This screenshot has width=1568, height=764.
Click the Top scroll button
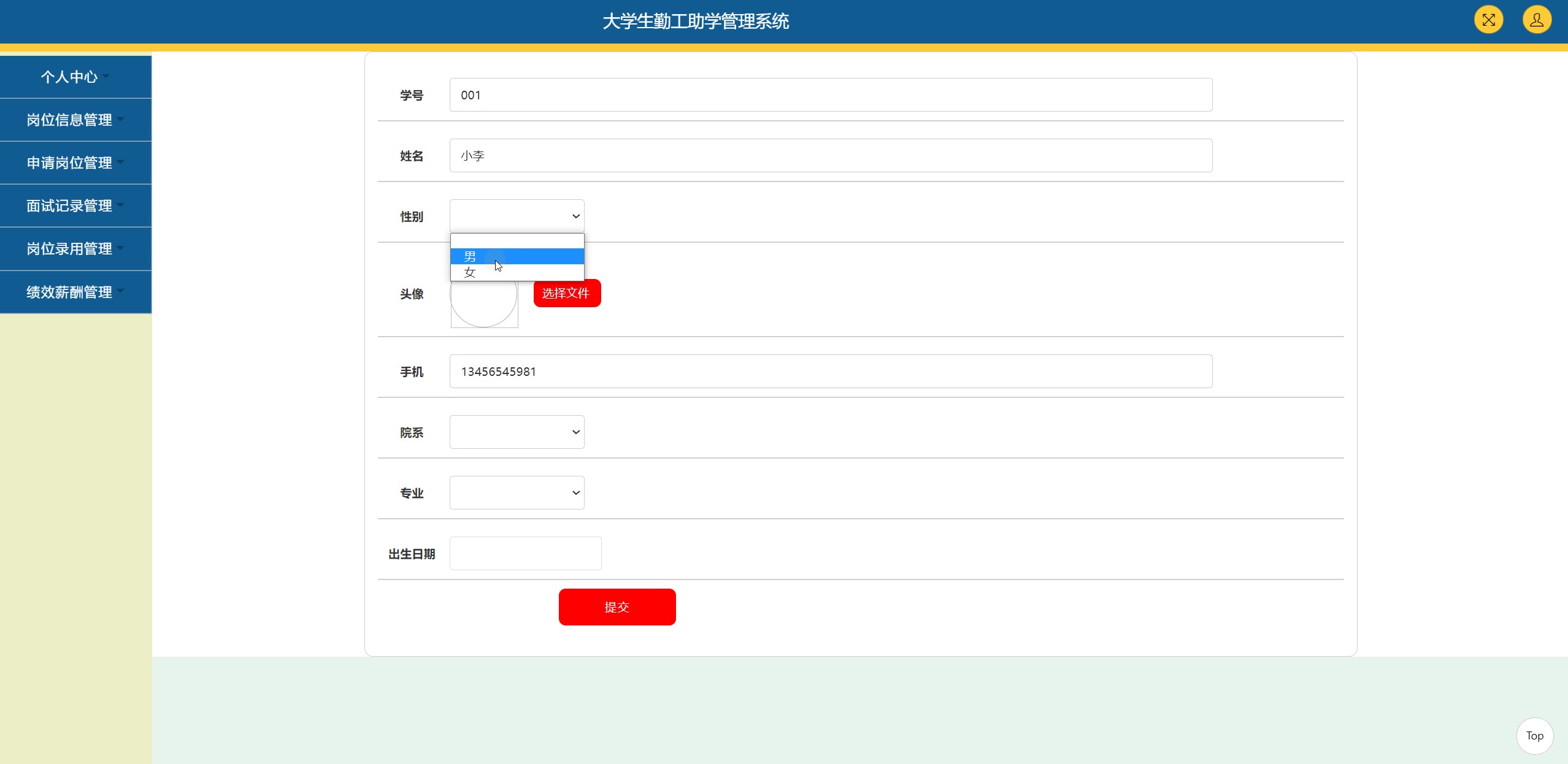click(x=1534, y=736)
